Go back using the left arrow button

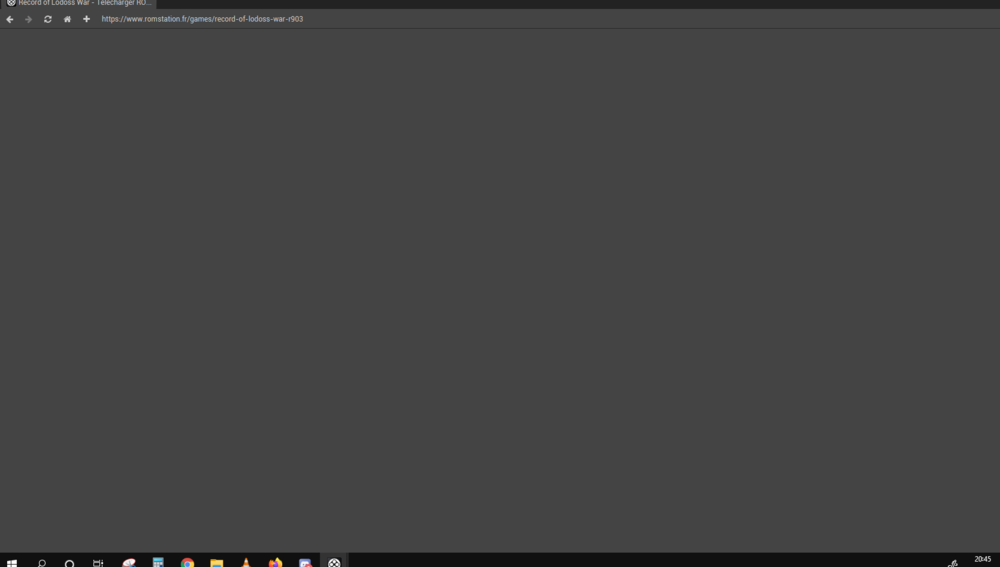10,19
